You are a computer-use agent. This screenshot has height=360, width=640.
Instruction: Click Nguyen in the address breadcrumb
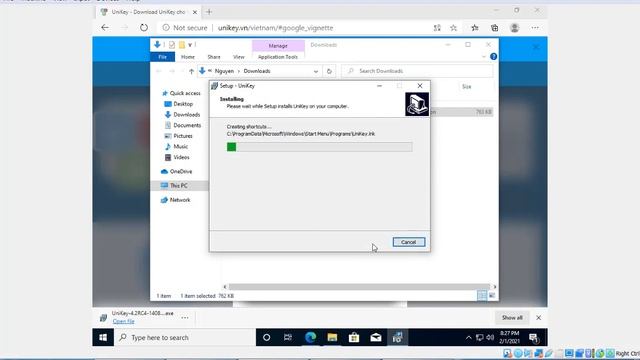click(x=224, y=71)
